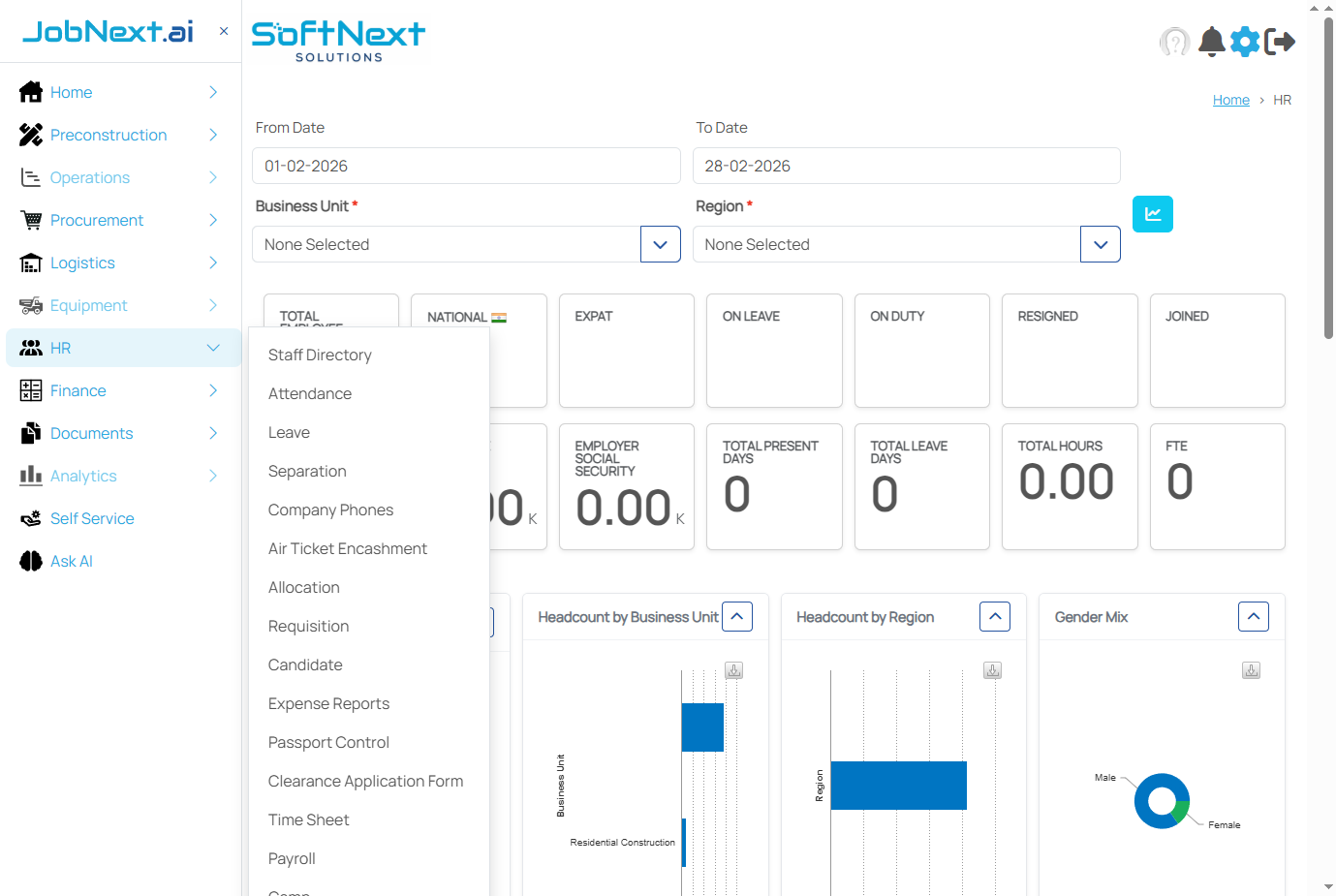Open the notifications bell icon

coord(1211,42)
